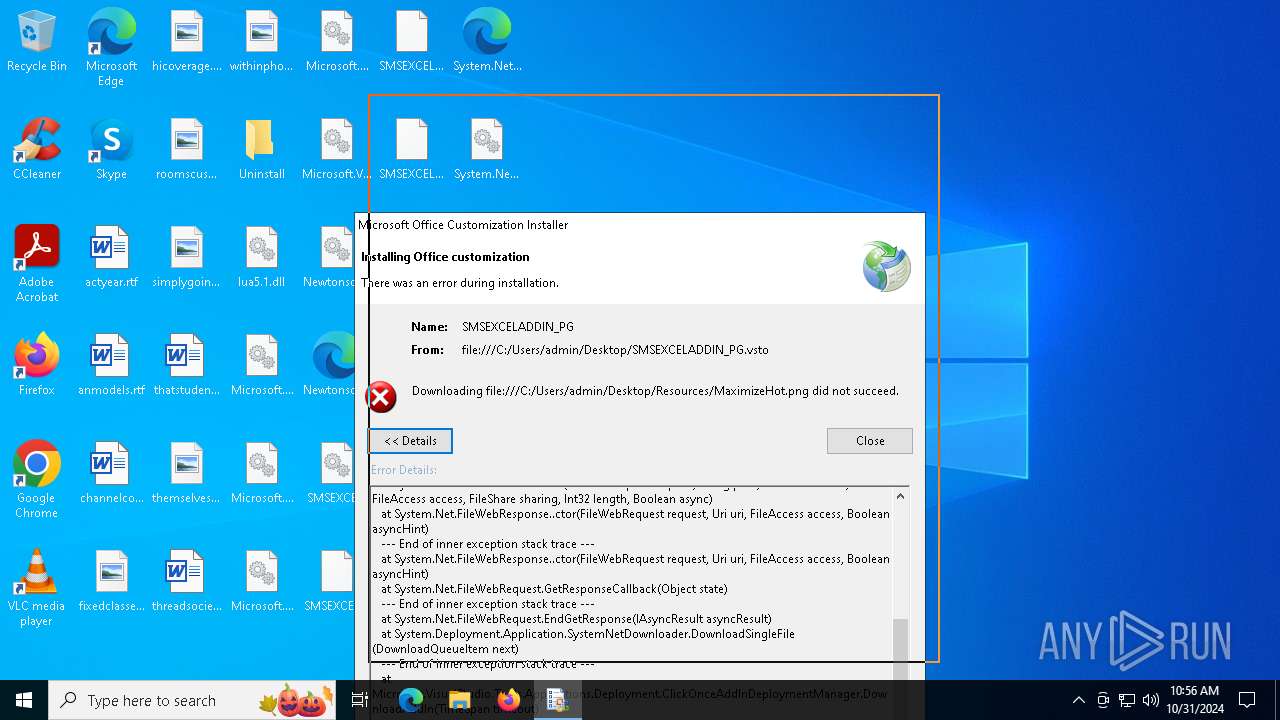Click the GetResponseCallback stack trace line
This screenshot has height=720, width=1280.
click(x=554, y=589)
